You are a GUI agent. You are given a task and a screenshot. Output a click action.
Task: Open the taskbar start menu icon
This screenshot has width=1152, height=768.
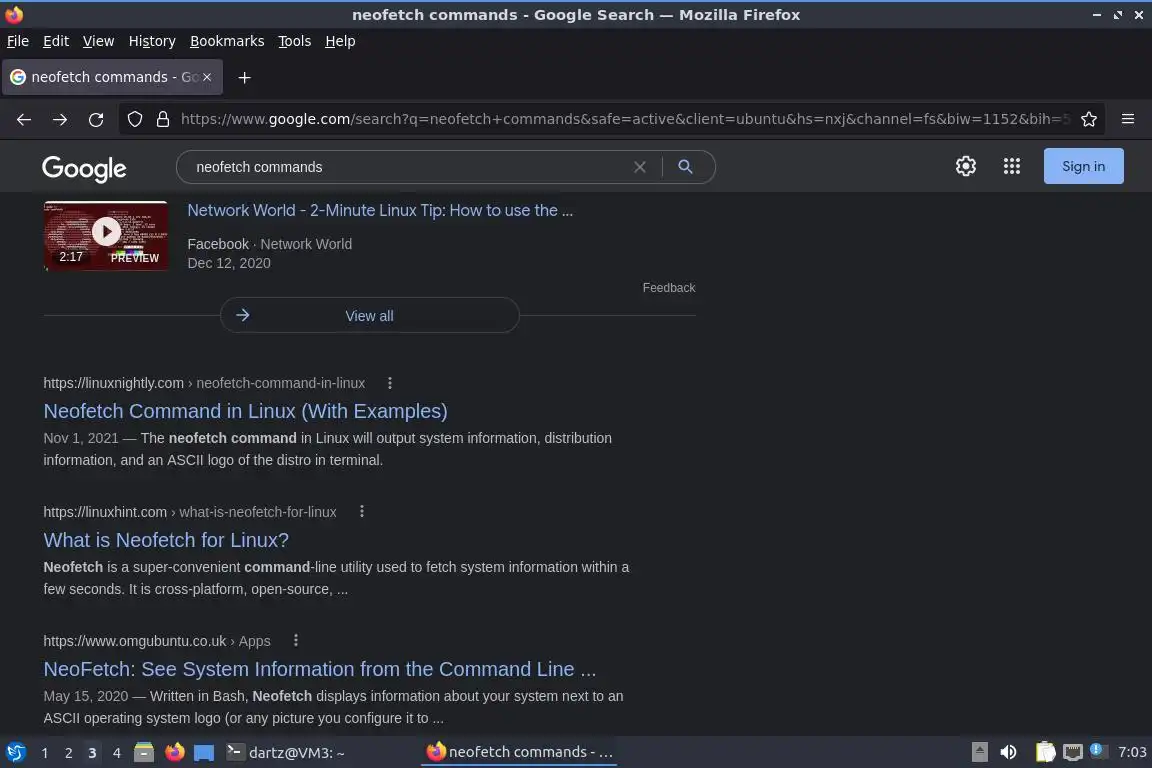click(15, 752)
